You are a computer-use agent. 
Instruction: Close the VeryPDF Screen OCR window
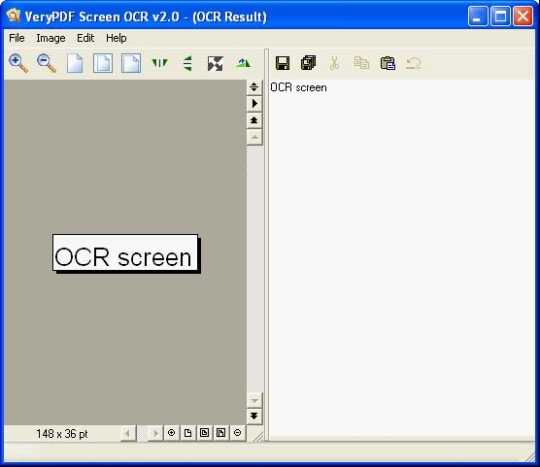pos(523,16)
